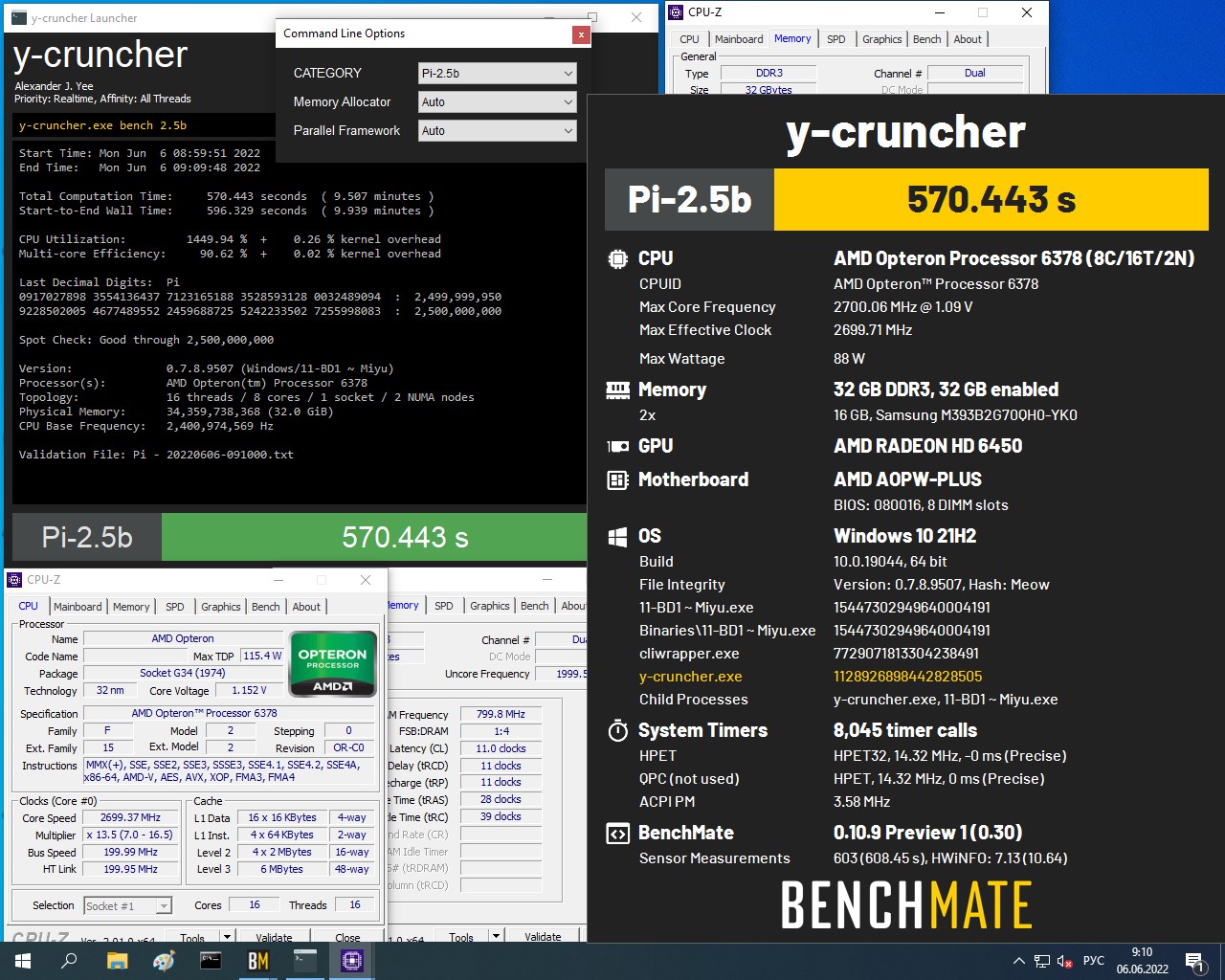Click the title bar icon of Opteron CPU-Z window
The image size is (1225, 980).
click(x=14, y=580)
